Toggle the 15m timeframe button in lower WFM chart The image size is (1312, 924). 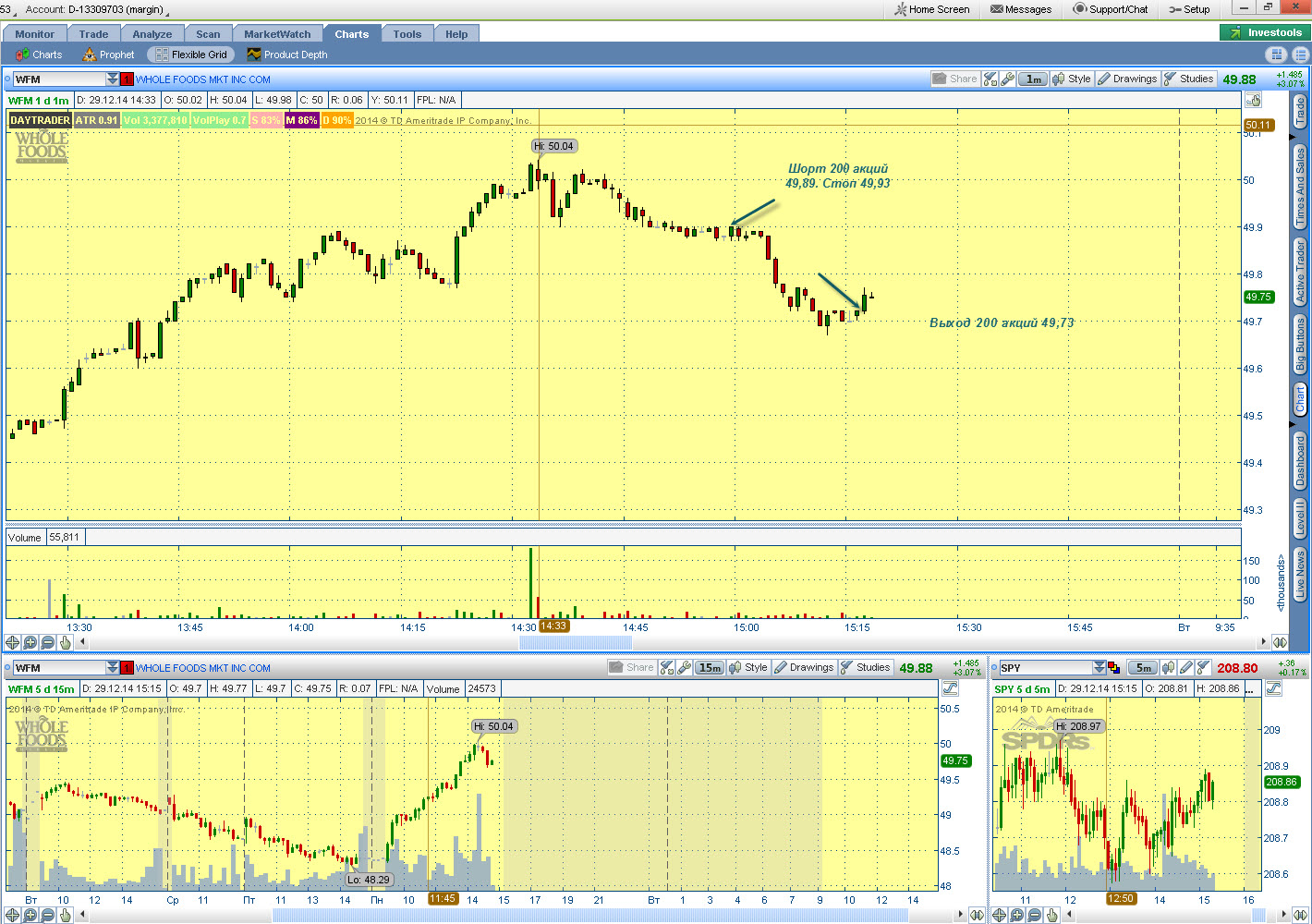click(710, 668)
